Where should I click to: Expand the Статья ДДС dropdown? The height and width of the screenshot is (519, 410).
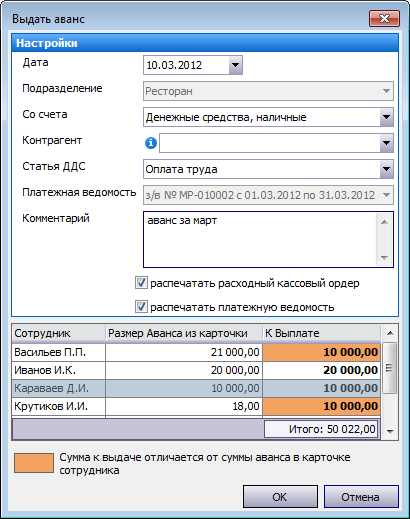[386, 169]
